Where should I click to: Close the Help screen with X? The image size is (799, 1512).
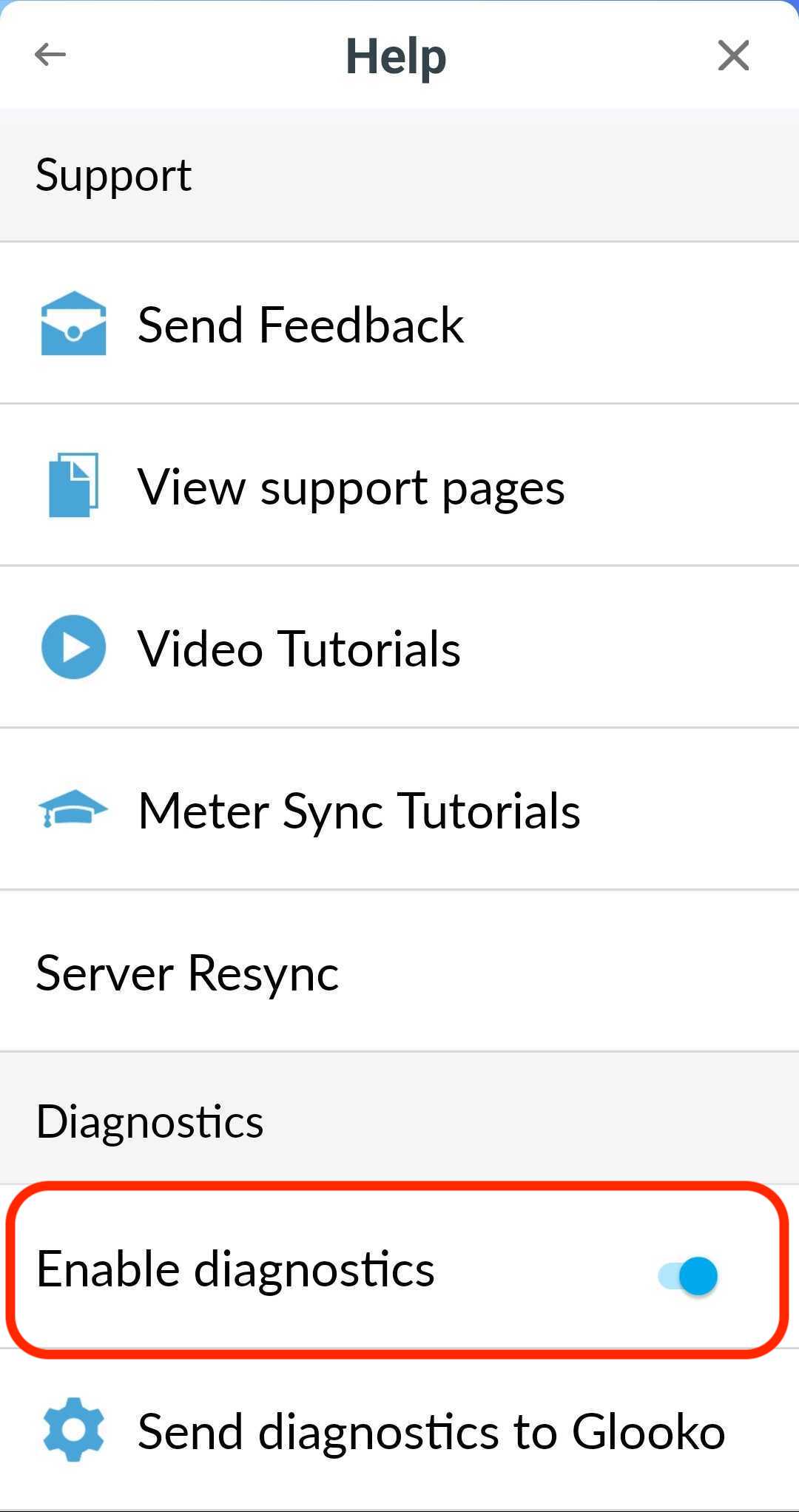click(x=733, y=55)
